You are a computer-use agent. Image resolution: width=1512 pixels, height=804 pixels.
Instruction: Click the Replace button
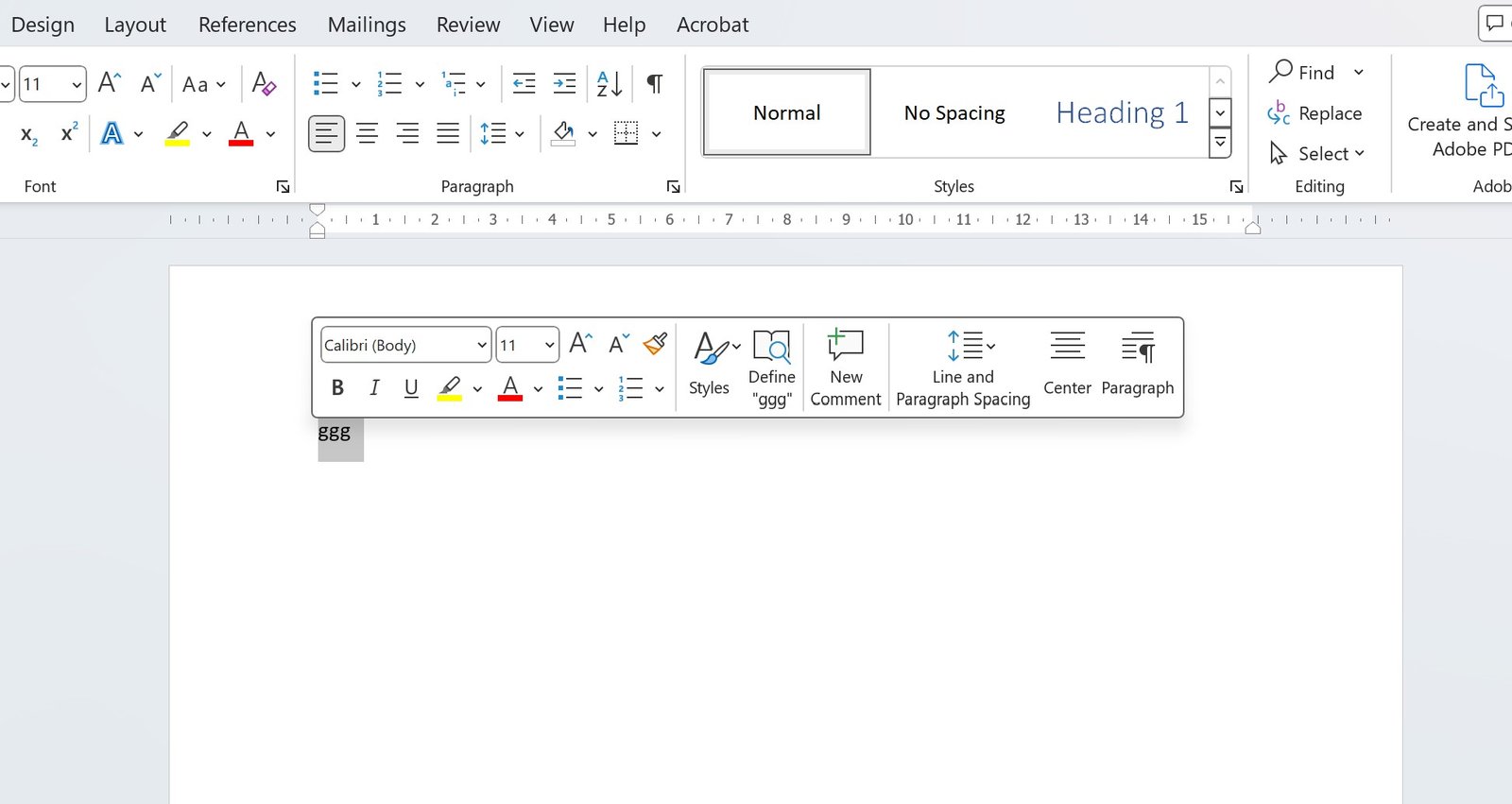[1315, 113]
